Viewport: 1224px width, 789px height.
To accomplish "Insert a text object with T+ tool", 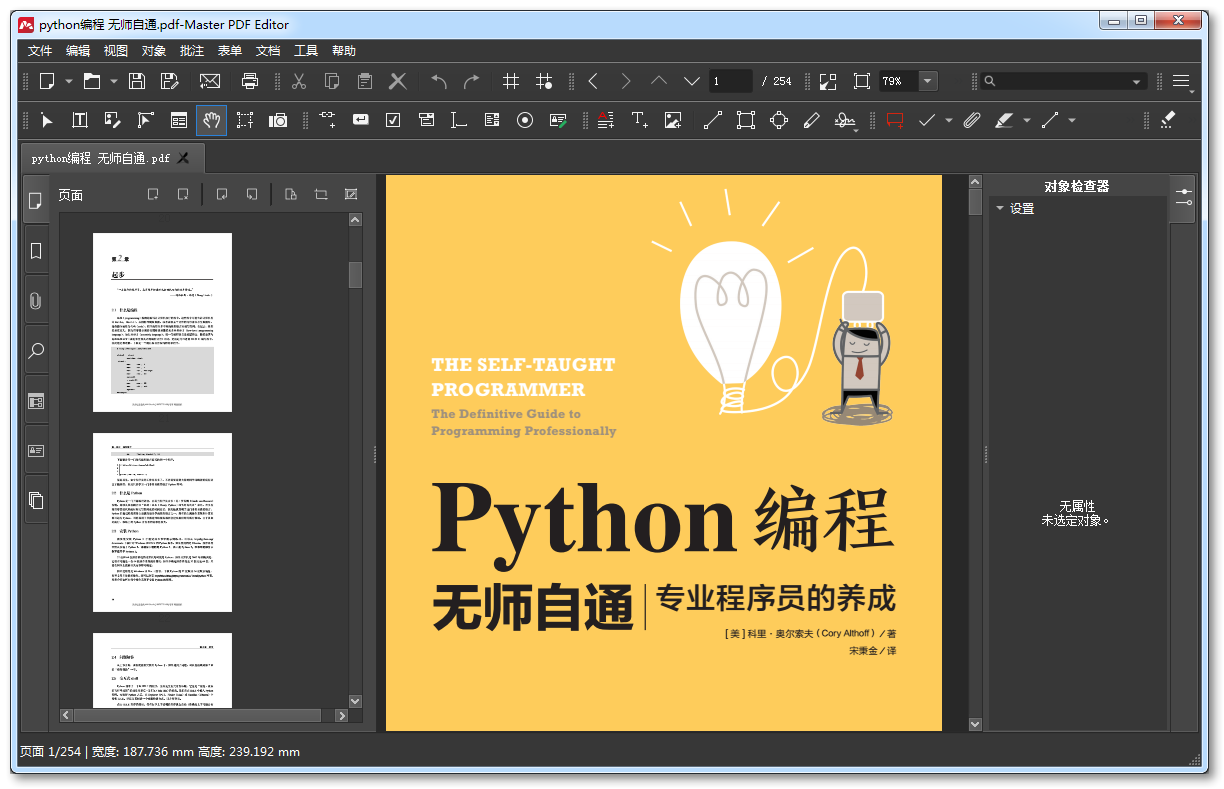I will (x=640, y=120).
